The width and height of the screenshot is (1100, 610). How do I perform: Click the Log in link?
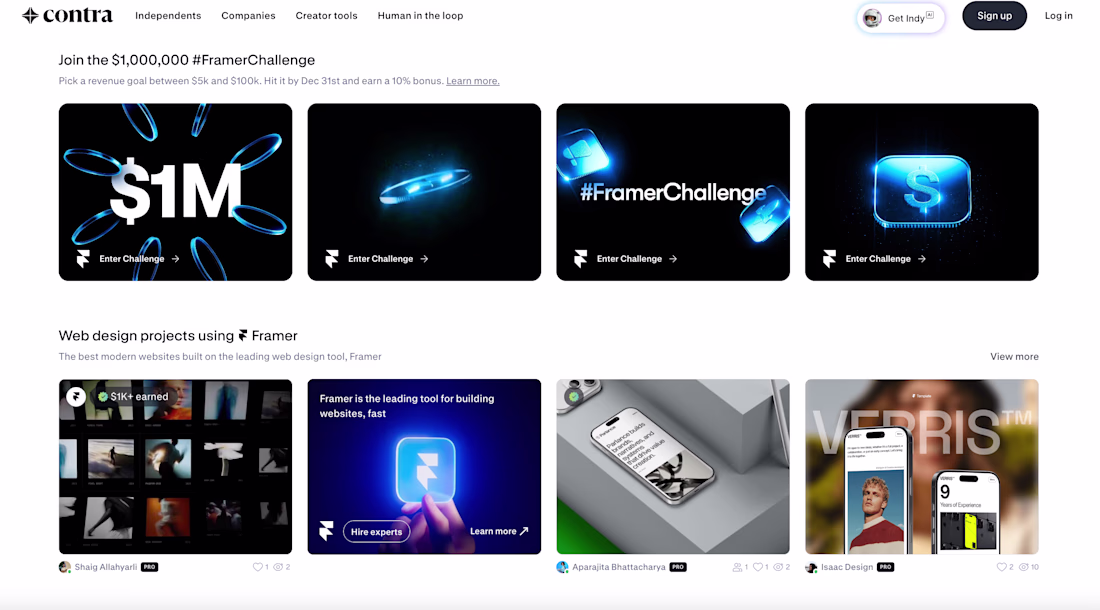tap(1058, 15)
